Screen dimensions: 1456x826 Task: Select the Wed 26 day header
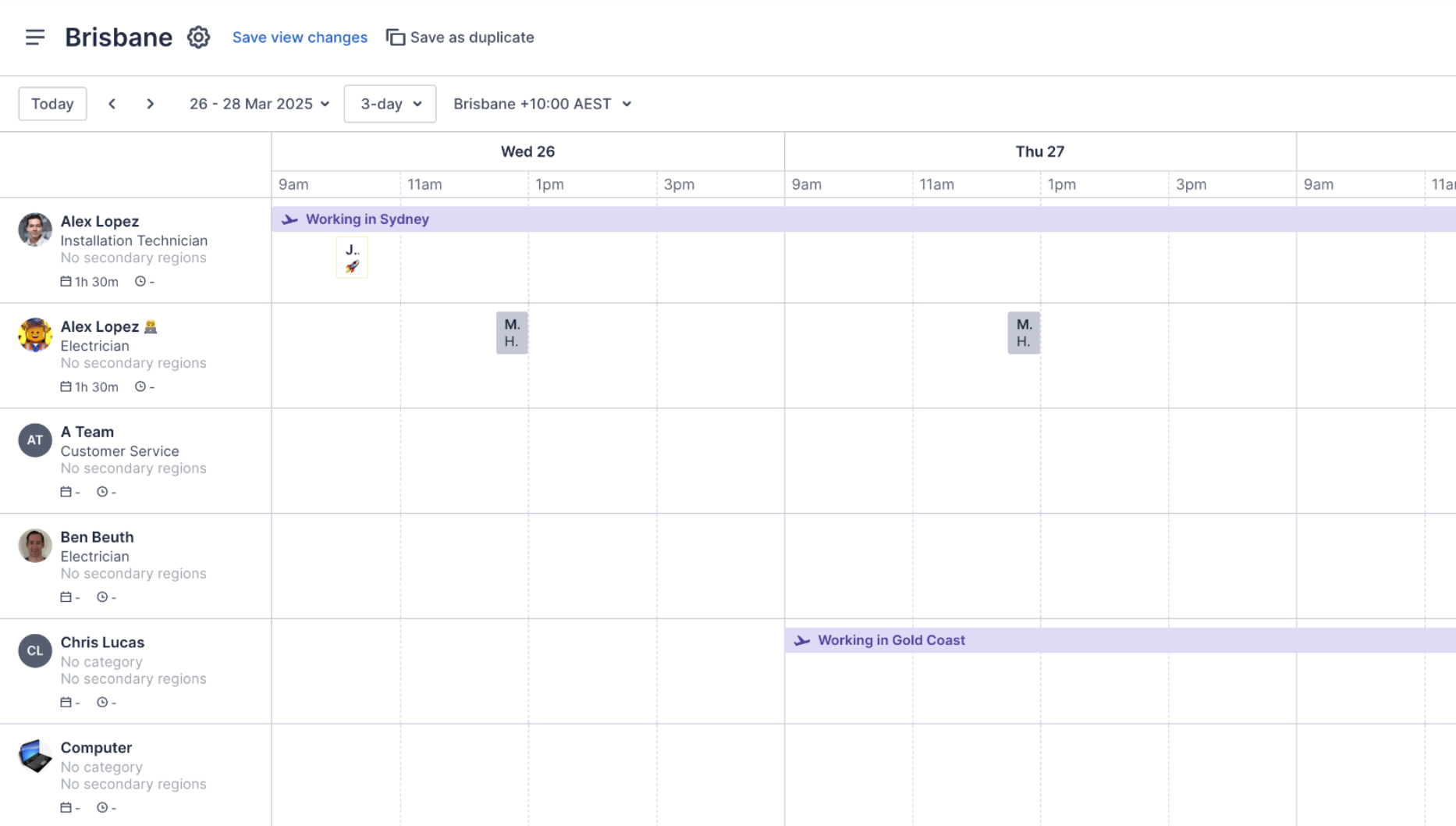point(527,151)
